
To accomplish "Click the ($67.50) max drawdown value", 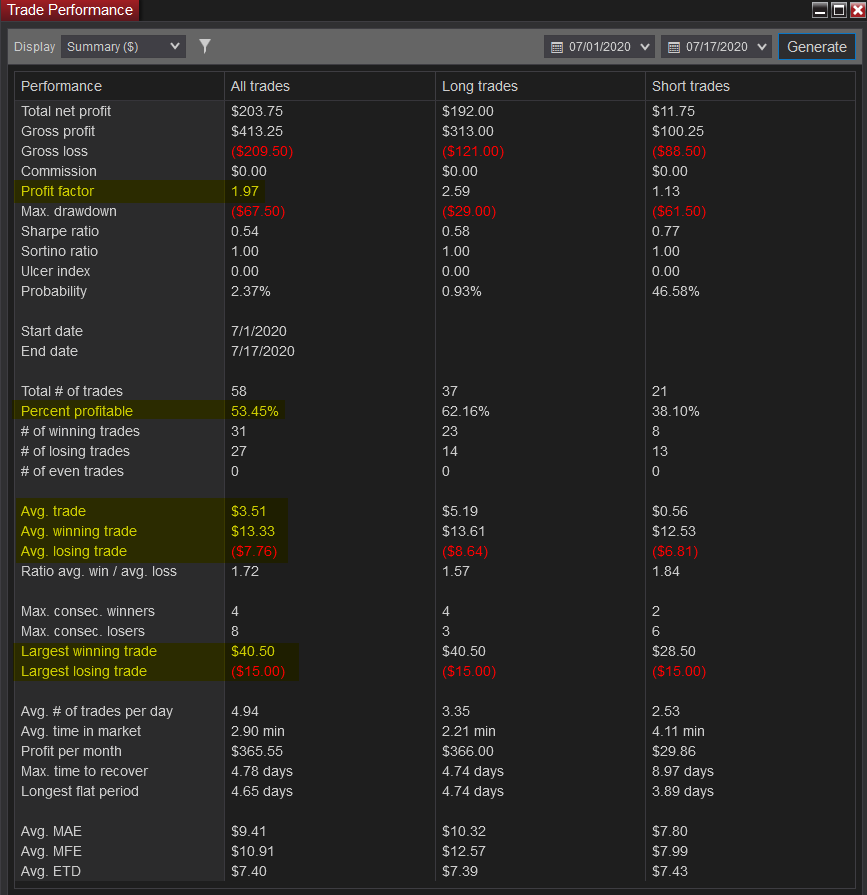I will pyautogui.click(x=258, y=211).
